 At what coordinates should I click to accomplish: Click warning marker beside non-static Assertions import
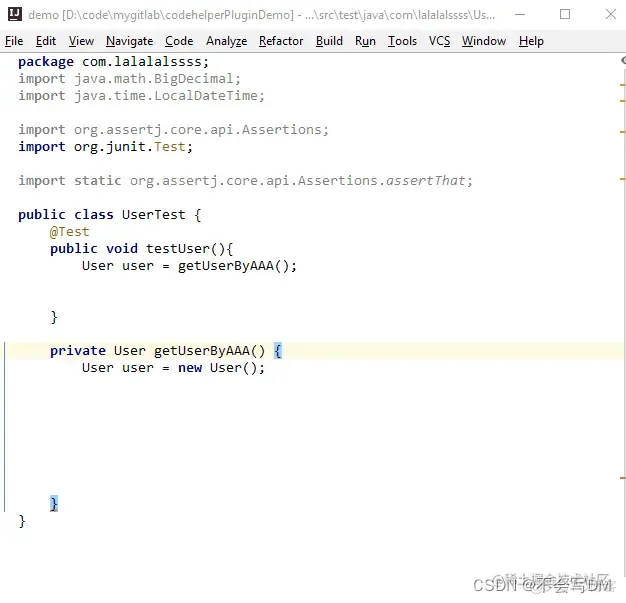coord(622,131)
